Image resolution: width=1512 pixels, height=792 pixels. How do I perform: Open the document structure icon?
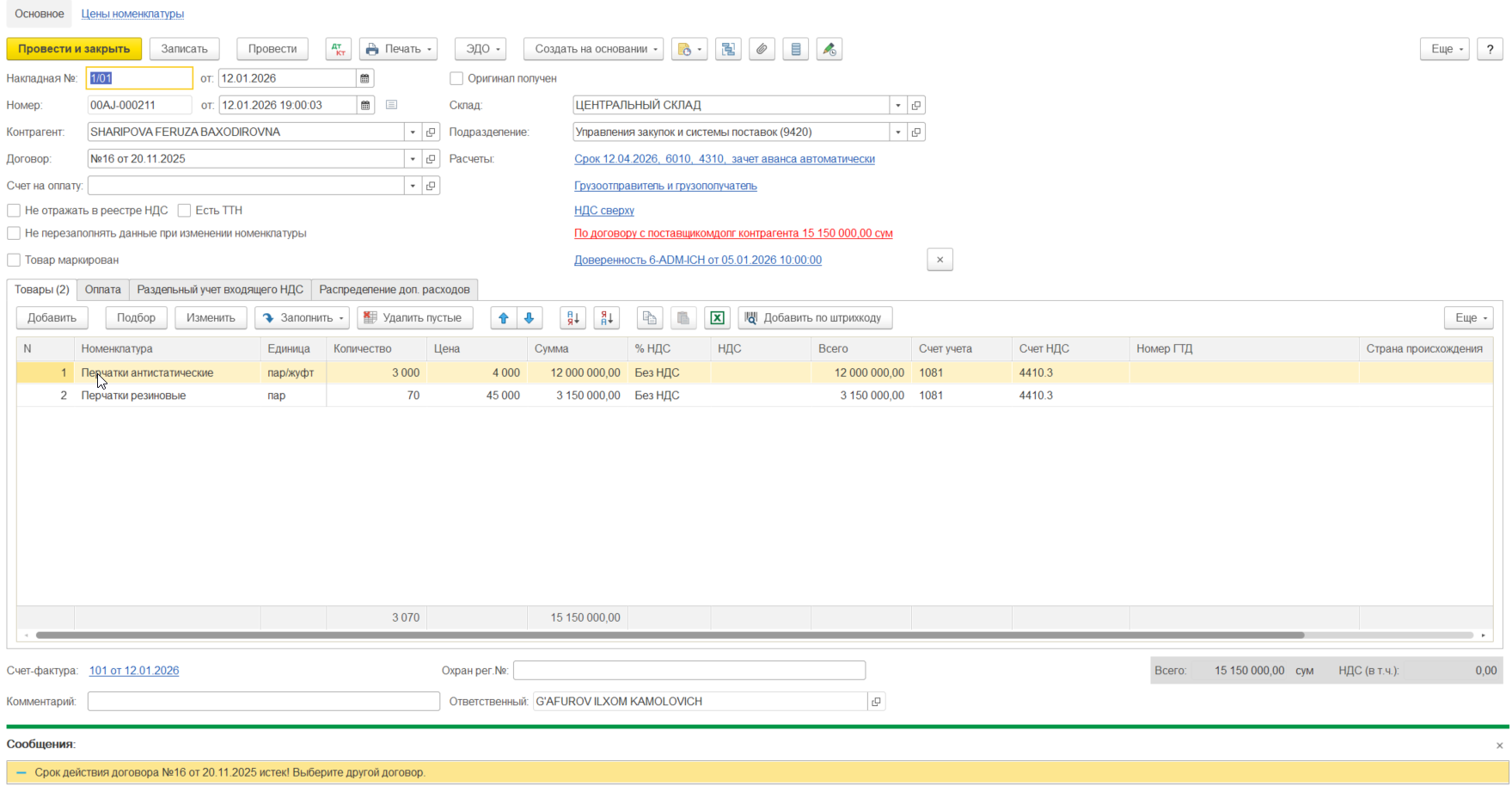coord(728,49)
